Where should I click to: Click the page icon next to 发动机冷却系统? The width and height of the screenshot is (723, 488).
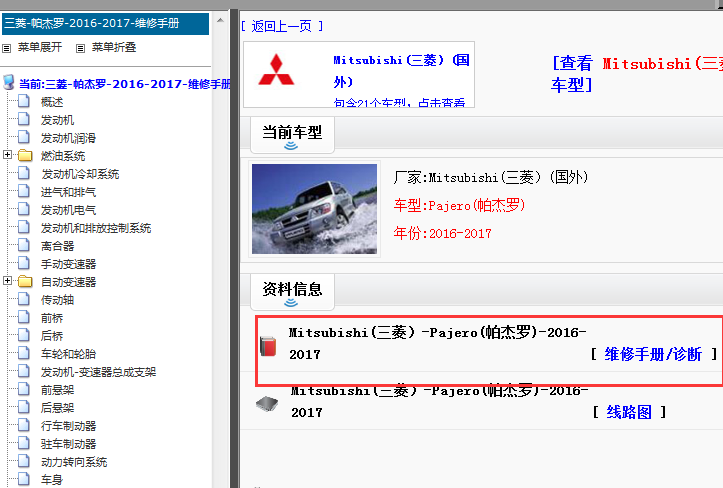(x=24, y=173)
